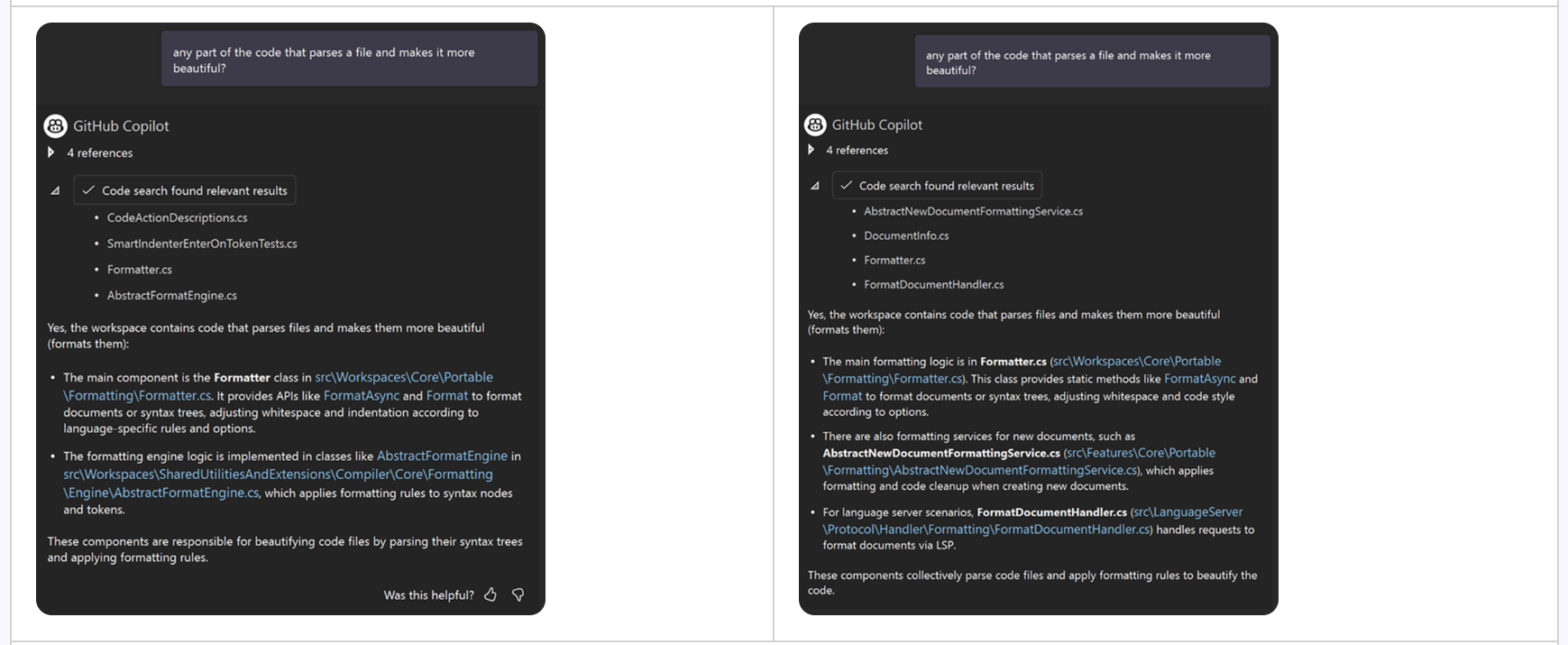The width and height of the screenshot is (1568, 645).
Task: Expand the 4 references list in right panel
Action: [812, 150]
